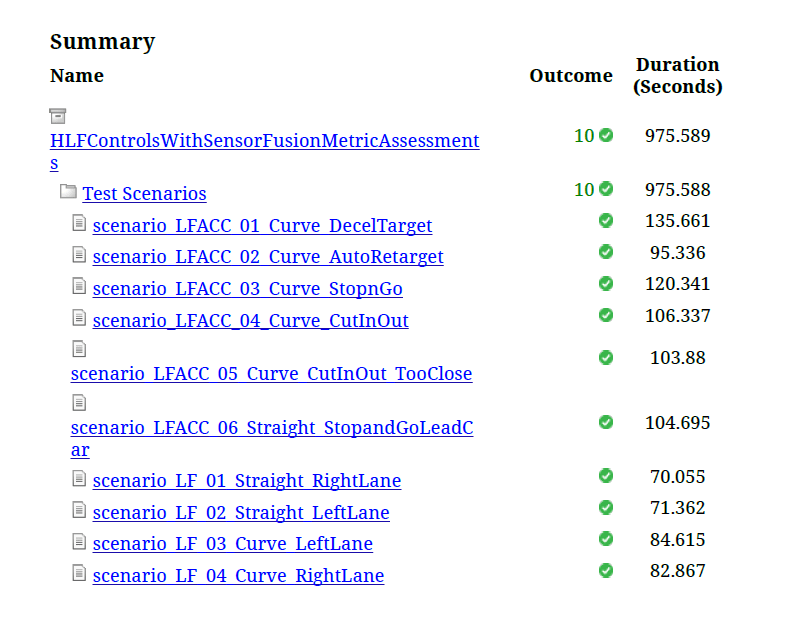Click the document icon for scenario_LF_04_Curve_RightLane

[x=79, y=573]
